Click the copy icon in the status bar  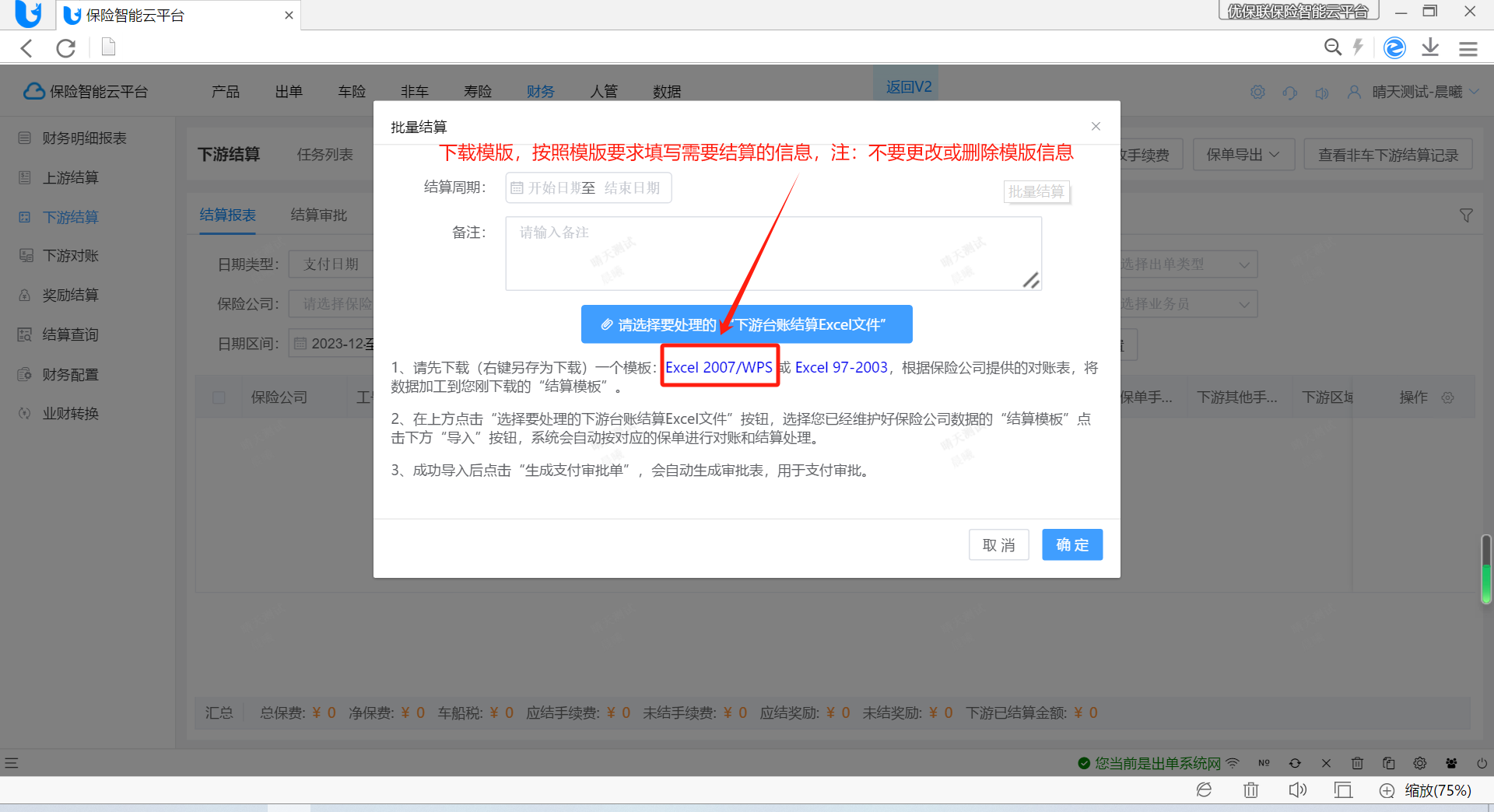pos(1388,763)
